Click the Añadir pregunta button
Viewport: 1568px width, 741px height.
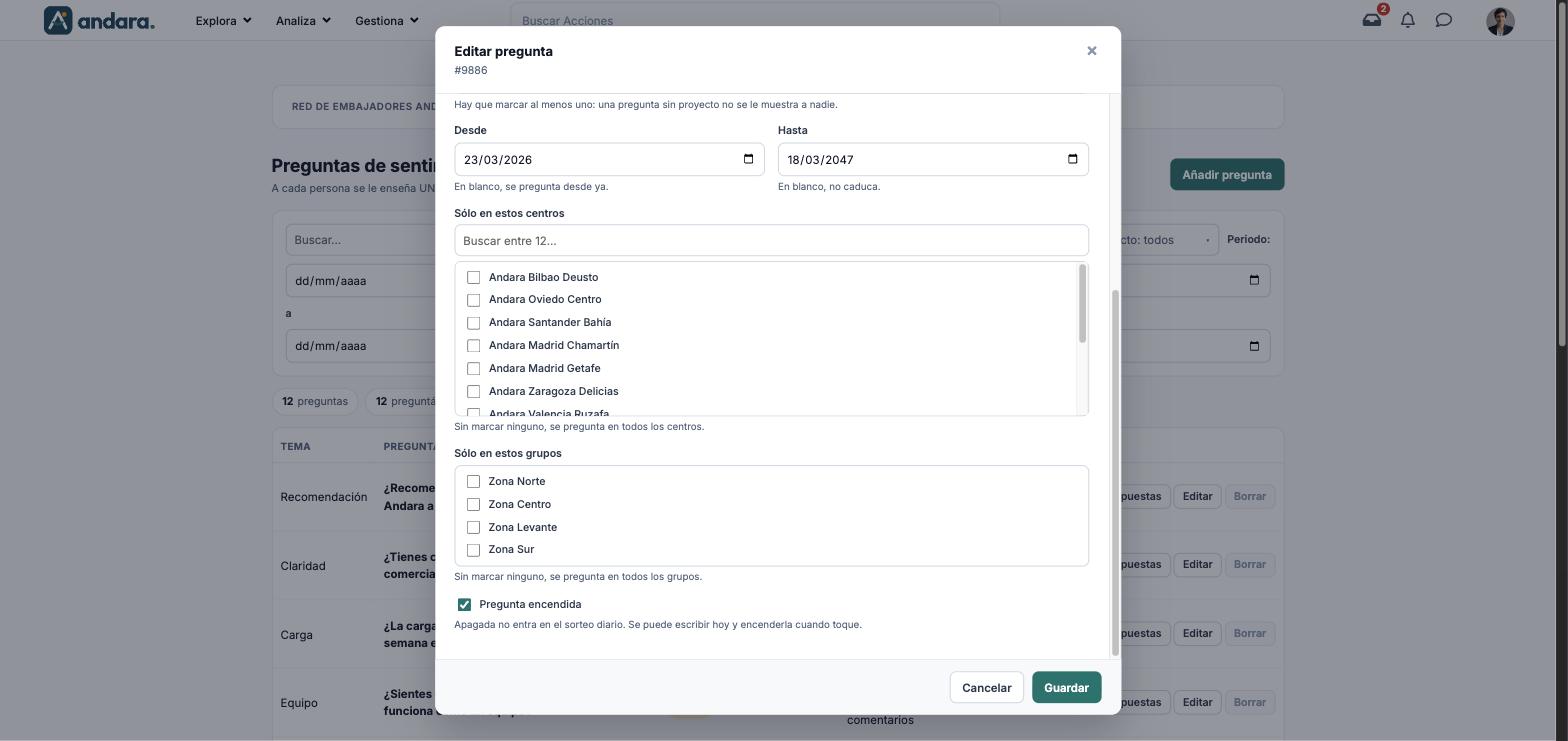click(x=1227, y=174)
